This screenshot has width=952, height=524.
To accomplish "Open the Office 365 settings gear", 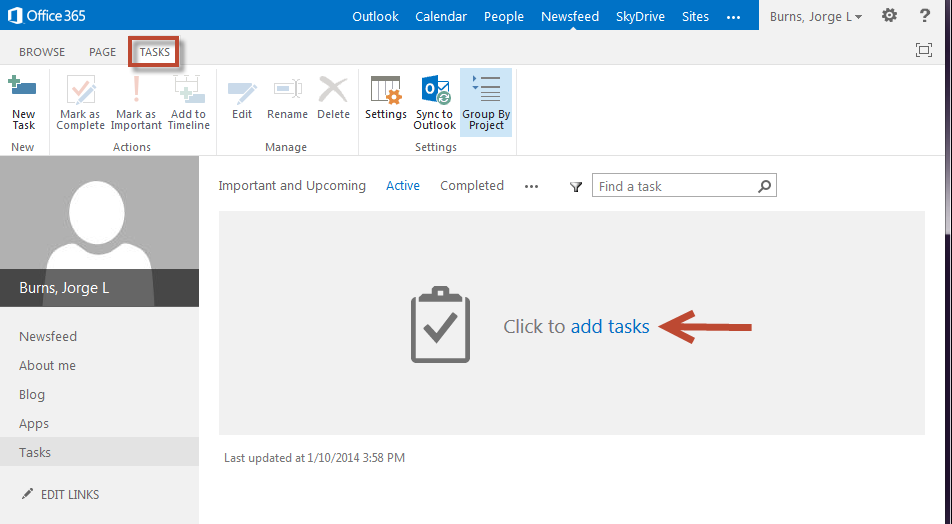I will click(x=889, y=17).
